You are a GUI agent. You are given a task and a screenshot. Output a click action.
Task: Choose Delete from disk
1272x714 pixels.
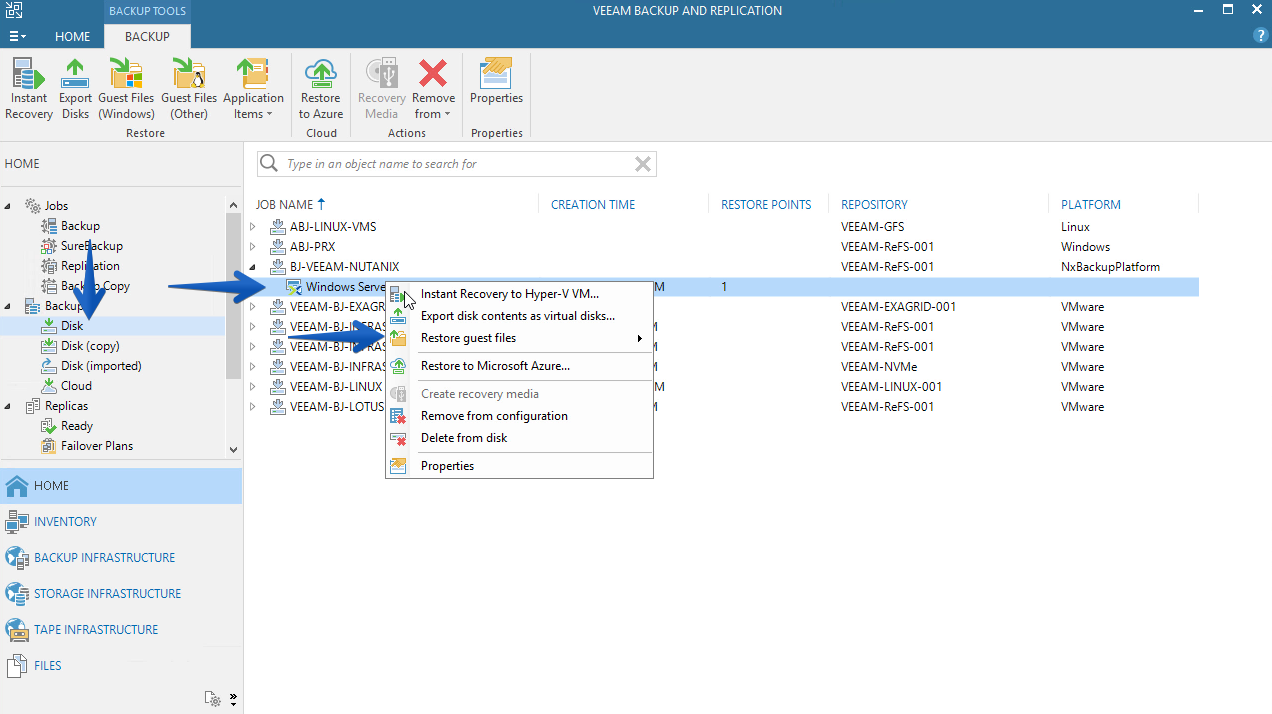[519, 438]
